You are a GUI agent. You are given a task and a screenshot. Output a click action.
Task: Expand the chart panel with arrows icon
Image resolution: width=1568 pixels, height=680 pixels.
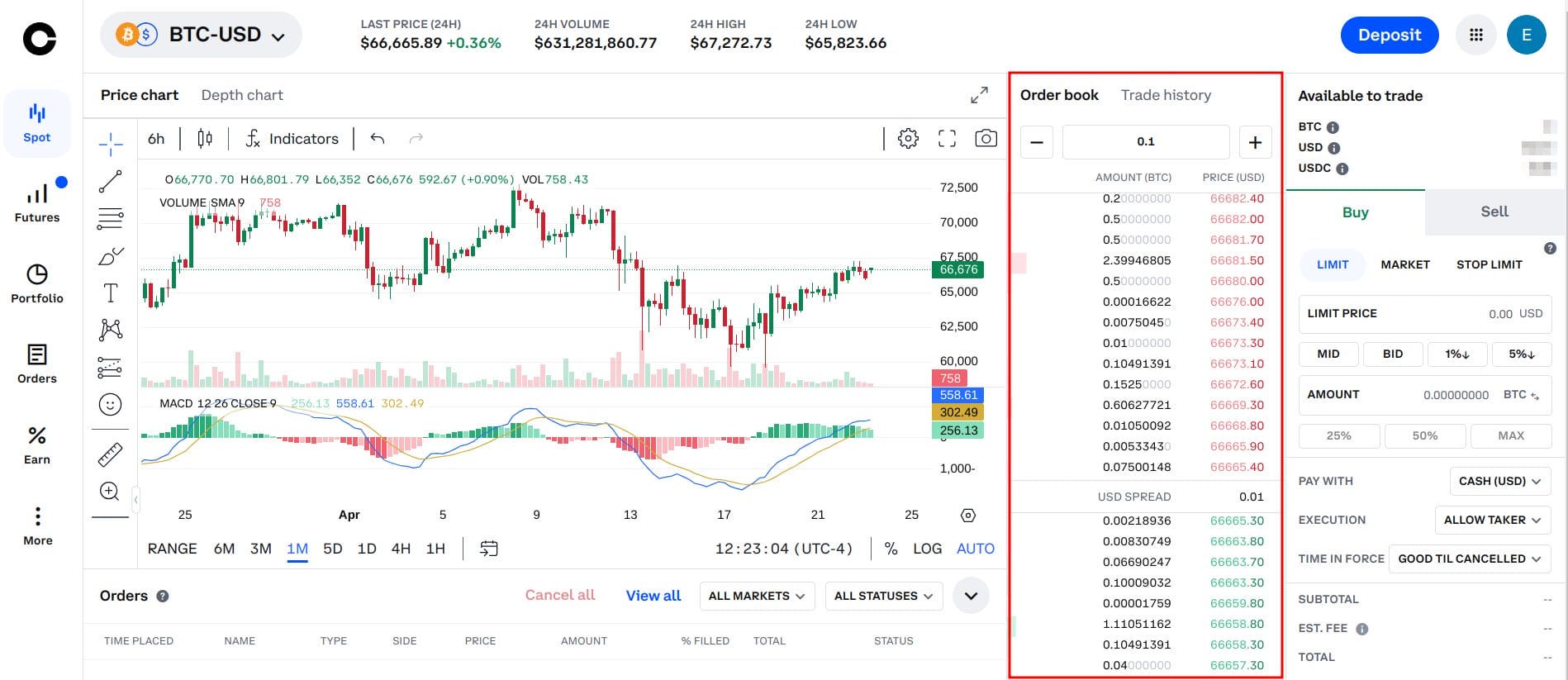click(x=979, y=95)
